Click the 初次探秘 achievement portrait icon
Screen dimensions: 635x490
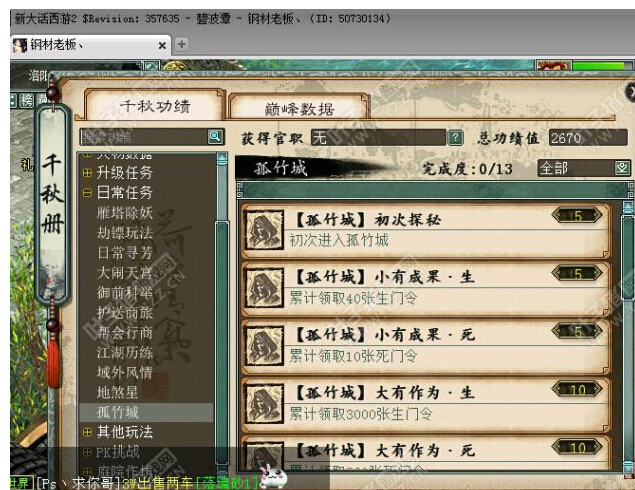[264, 230]
